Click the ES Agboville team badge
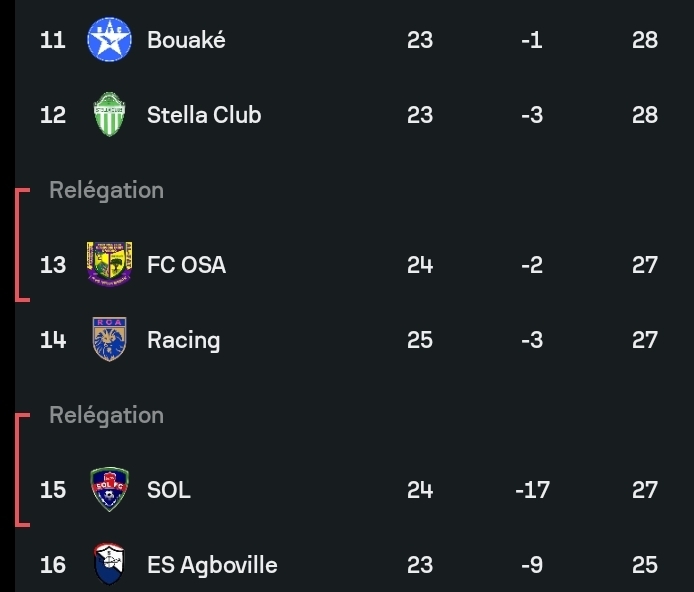Viewport: 694px width, 592px height. pos(109,565)
